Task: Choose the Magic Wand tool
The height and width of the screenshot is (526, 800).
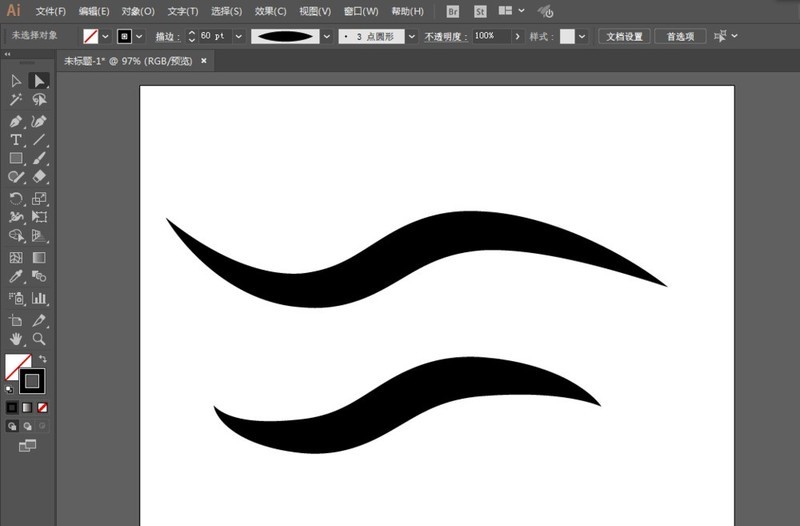Action: click(x=16, y=99)
